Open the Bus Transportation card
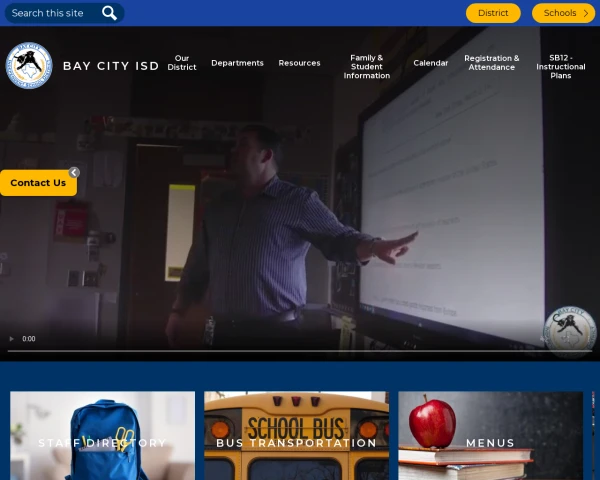Screen dimensions: 600x480 297,436
